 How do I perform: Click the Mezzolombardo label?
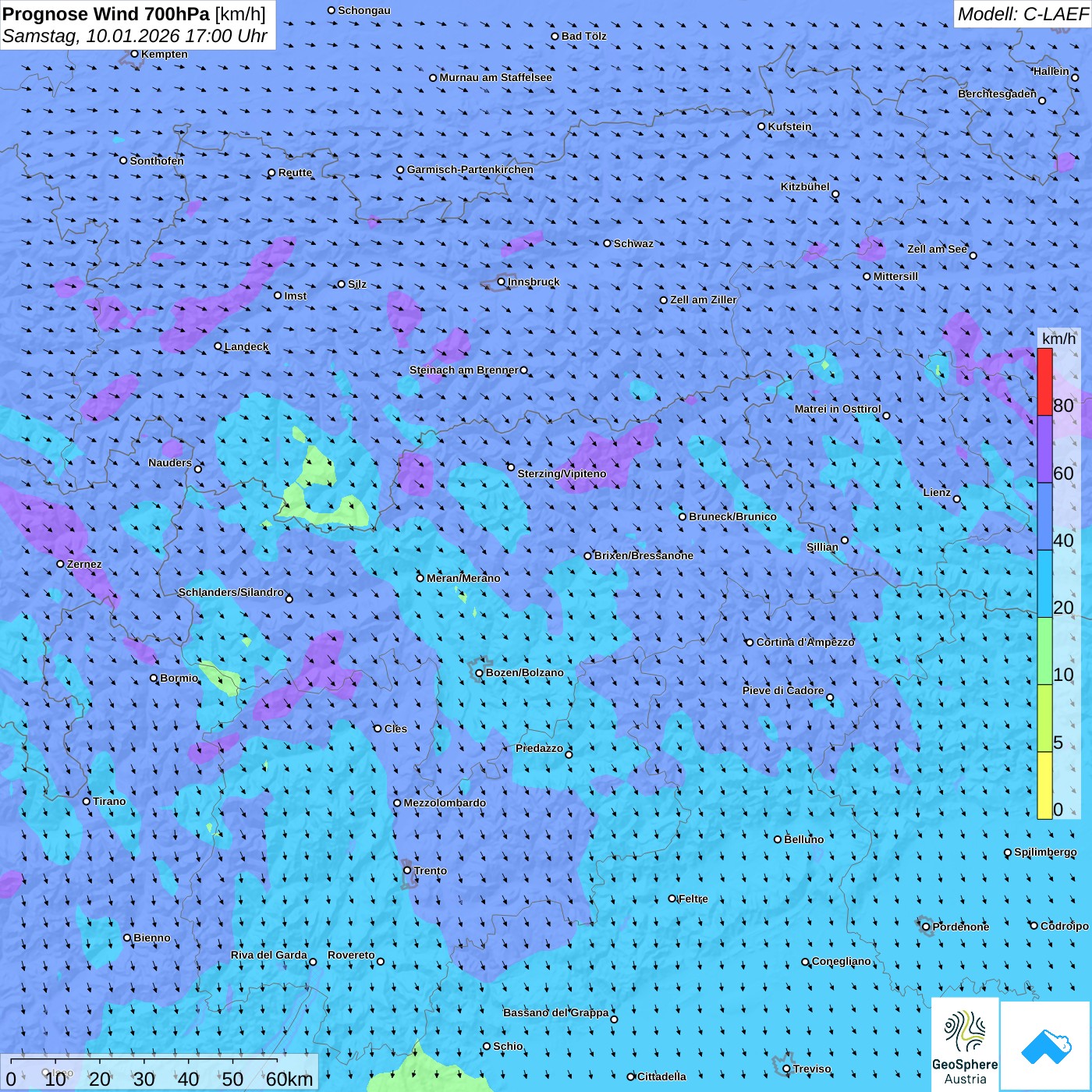(x=445, y=803)
